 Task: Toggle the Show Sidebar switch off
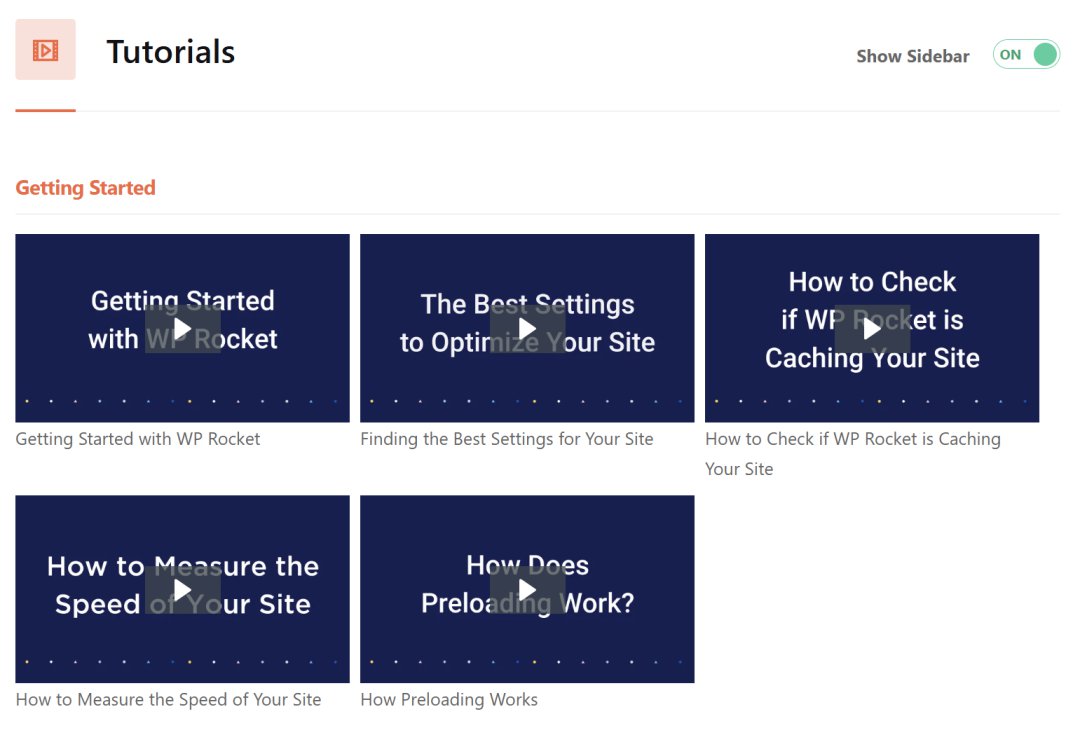1026,55
